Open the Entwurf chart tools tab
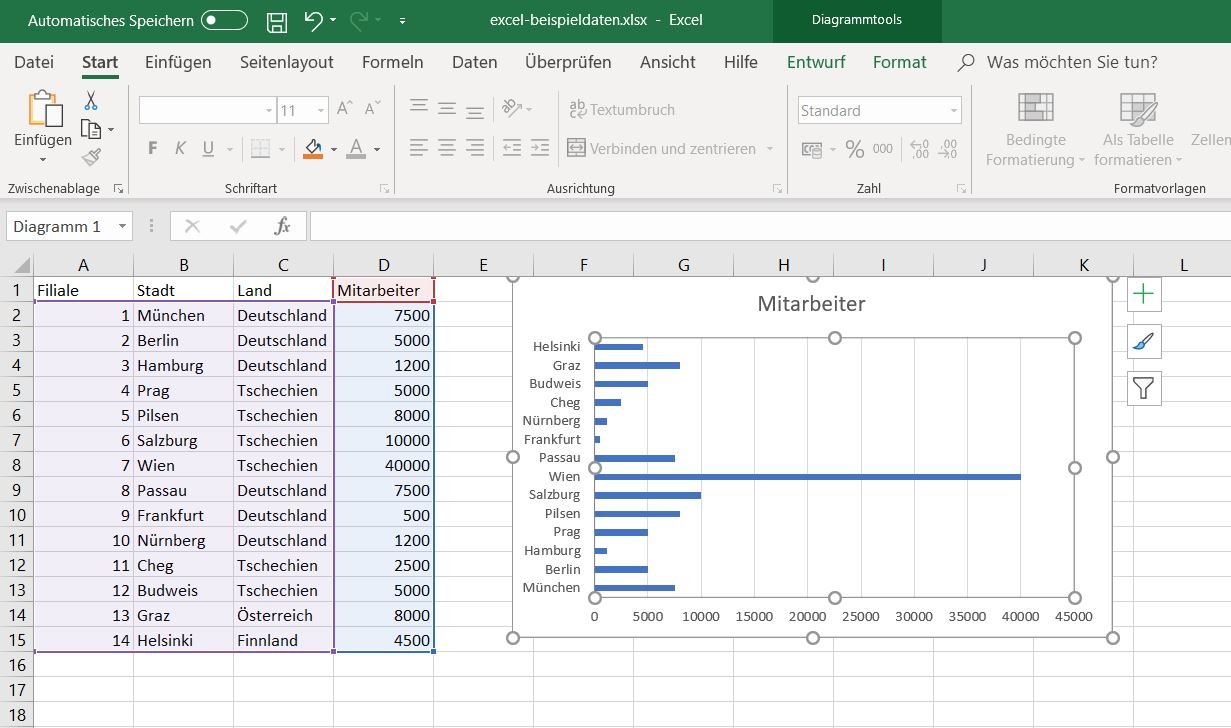The width and height of the screenshot is (1231, 728). pos(815,62)
